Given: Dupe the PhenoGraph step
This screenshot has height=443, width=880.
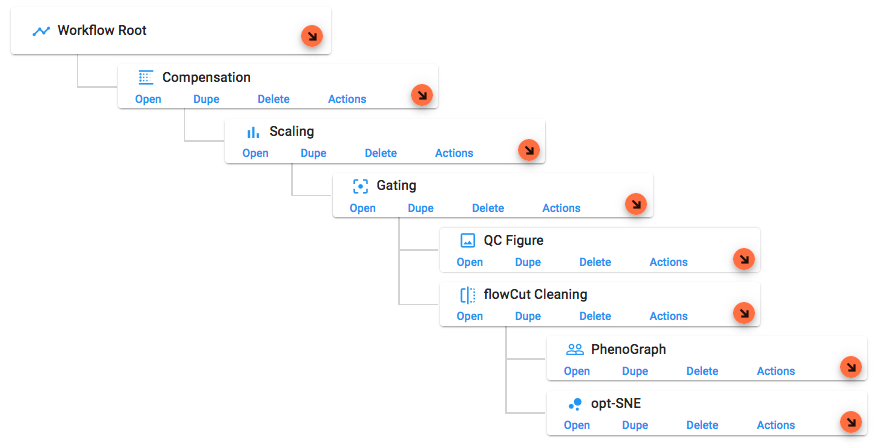Looking at the screenshot, I should [x=635, y=371].
